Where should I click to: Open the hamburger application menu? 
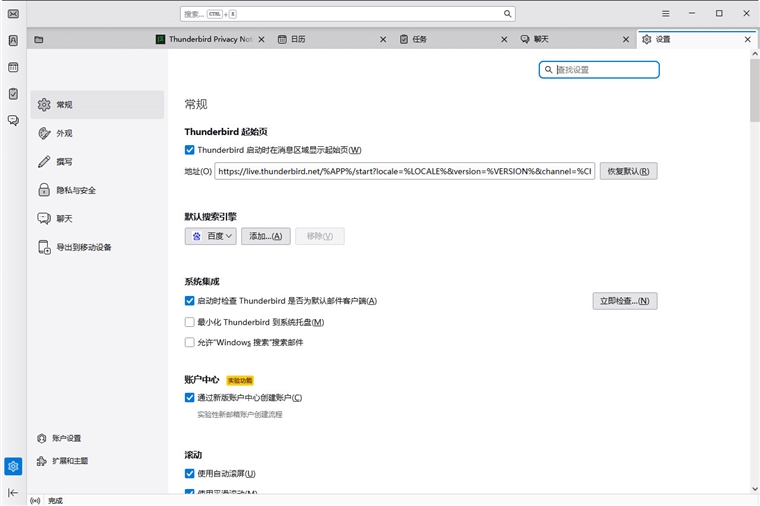(x=665, y=14)
